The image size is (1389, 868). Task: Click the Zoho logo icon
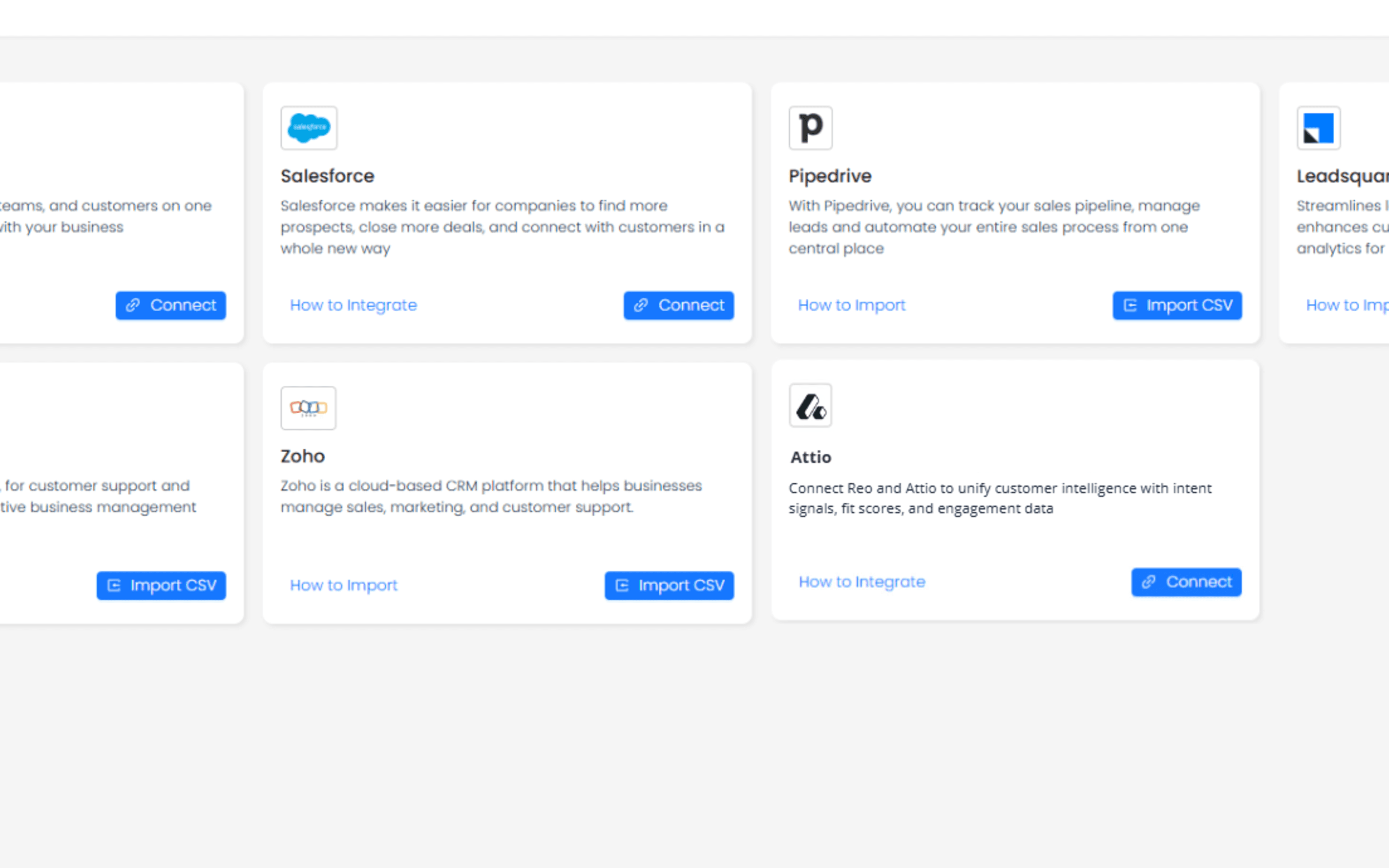(x=308, y=408)
